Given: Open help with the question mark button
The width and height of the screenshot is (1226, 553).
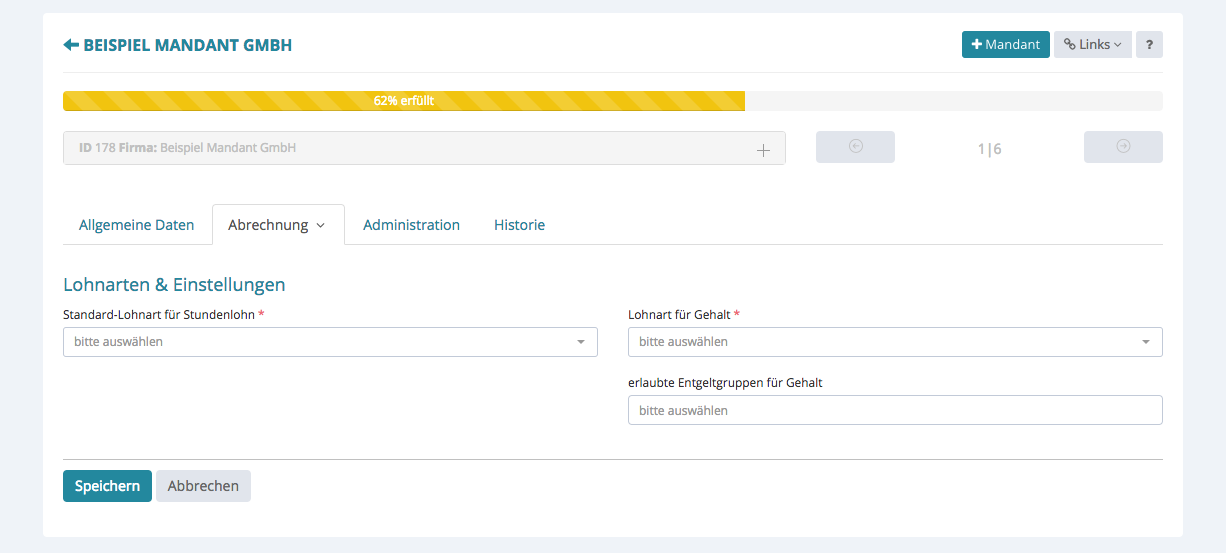Looking at the screenshot, I should [1149, 45].
